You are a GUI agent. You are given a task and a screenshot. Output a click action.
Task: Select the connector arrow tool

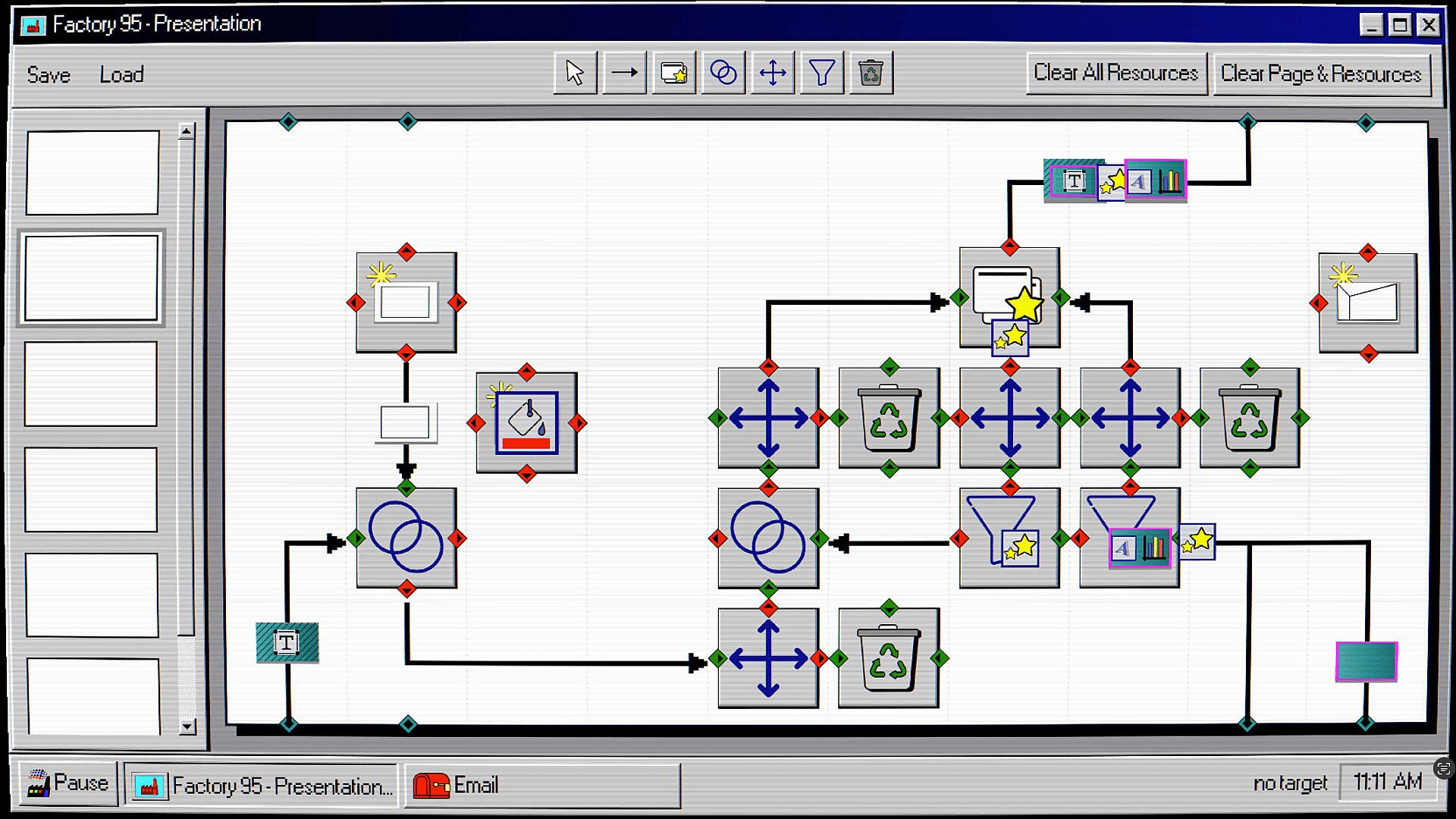[x=624, y=74]
